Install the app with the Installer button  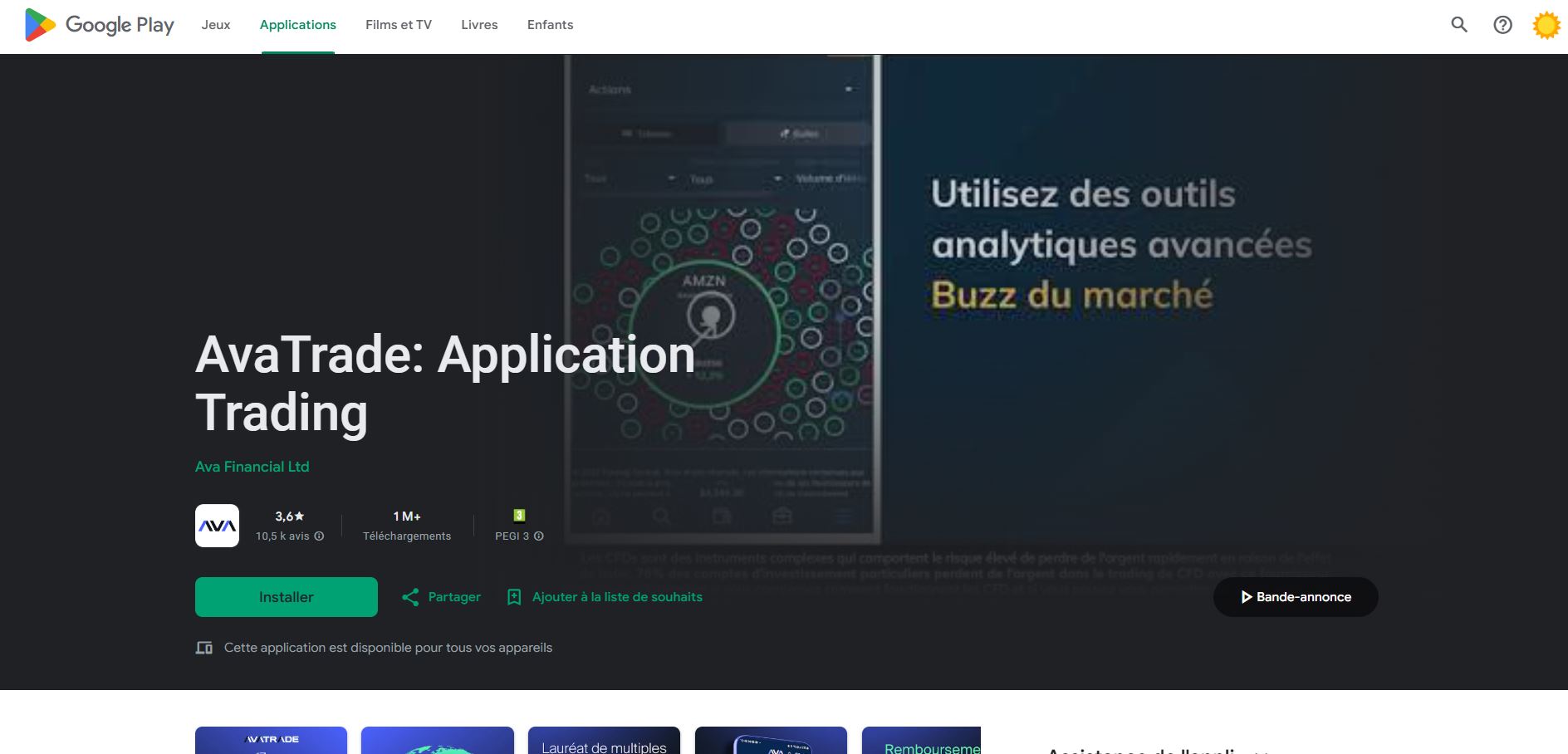coord(287,597)
